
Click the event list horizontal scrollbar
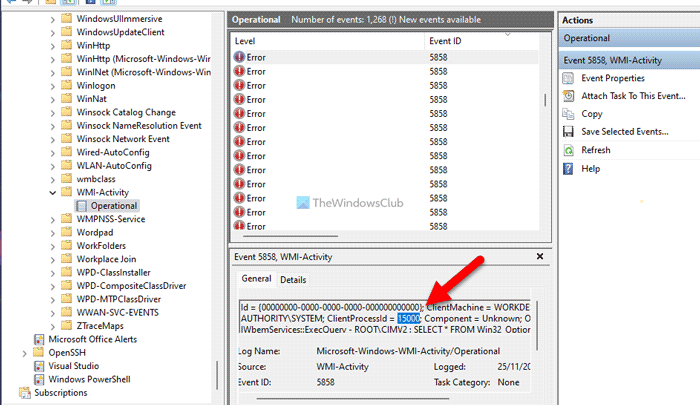pos(290,236)
